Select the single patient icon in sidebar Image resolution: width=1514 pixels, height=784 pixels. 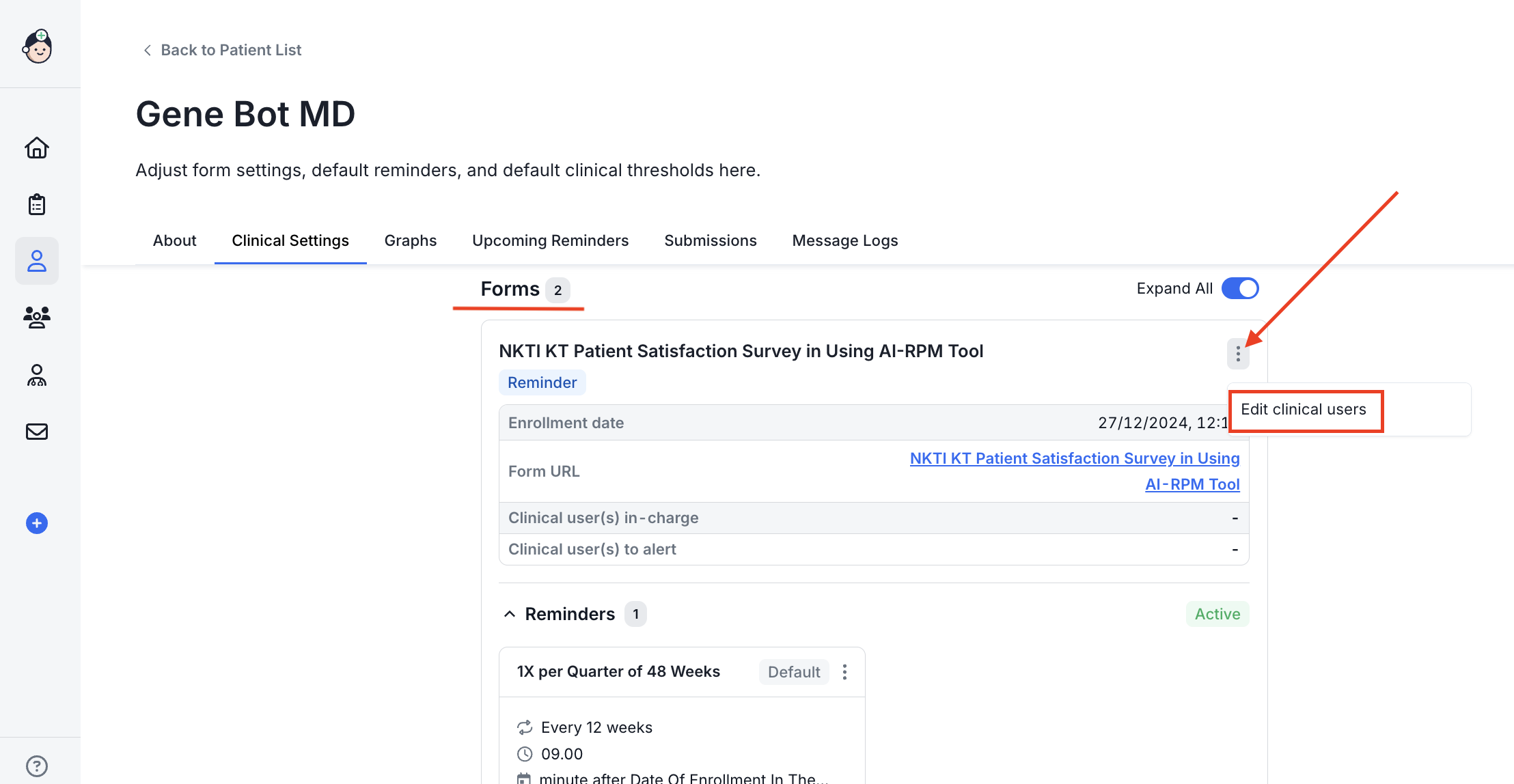[x=37, y=261]
